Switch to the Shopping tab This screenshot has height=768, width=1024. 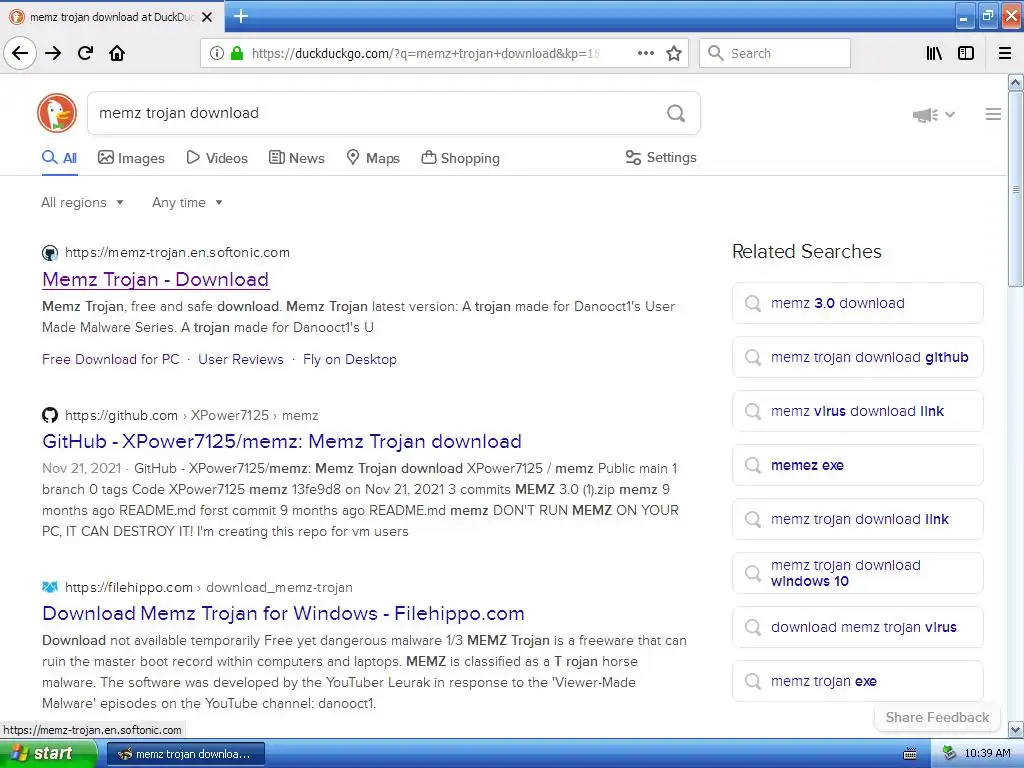pos(460,158)
